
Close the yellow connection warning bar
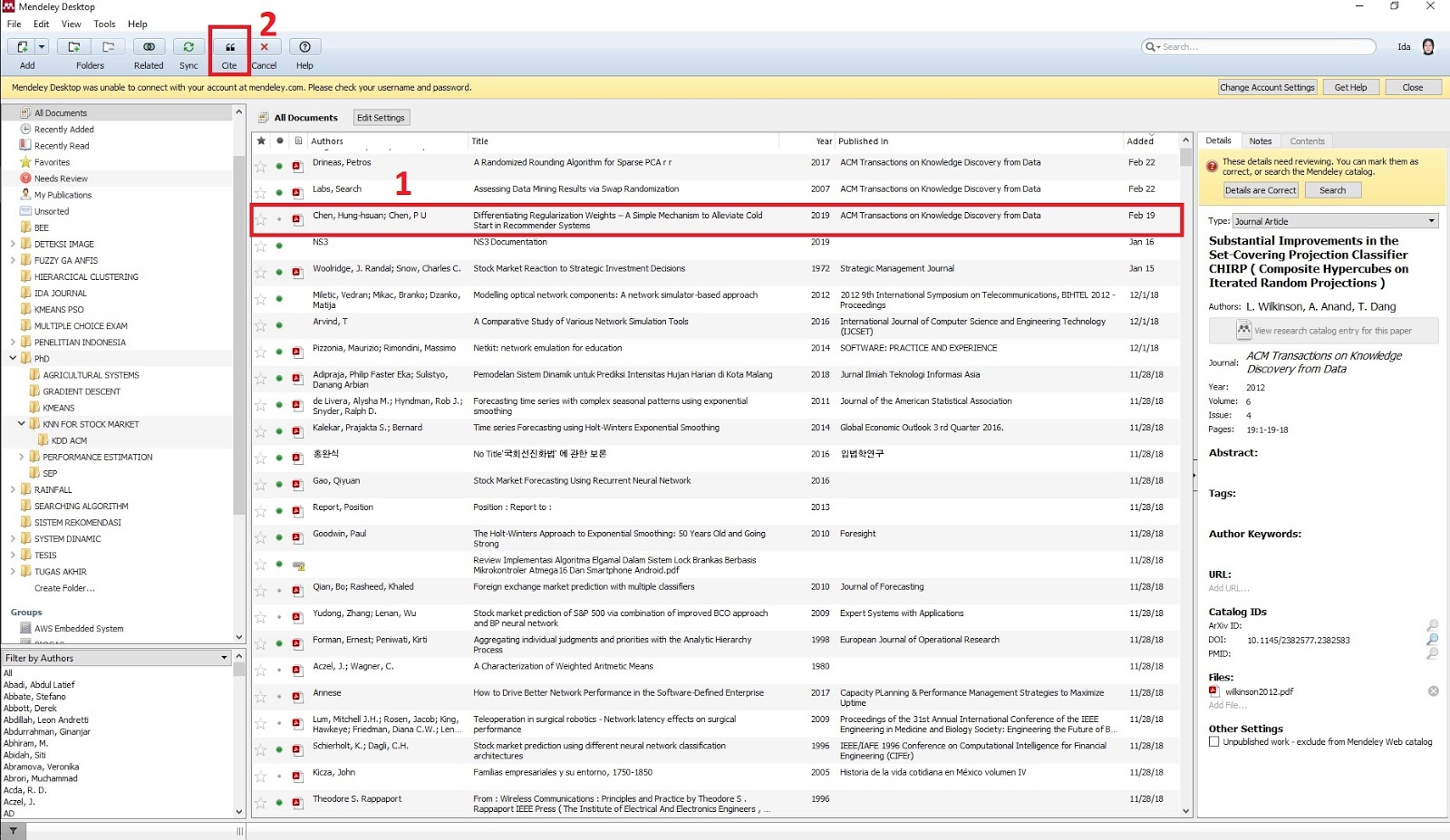coord(1413,88)
